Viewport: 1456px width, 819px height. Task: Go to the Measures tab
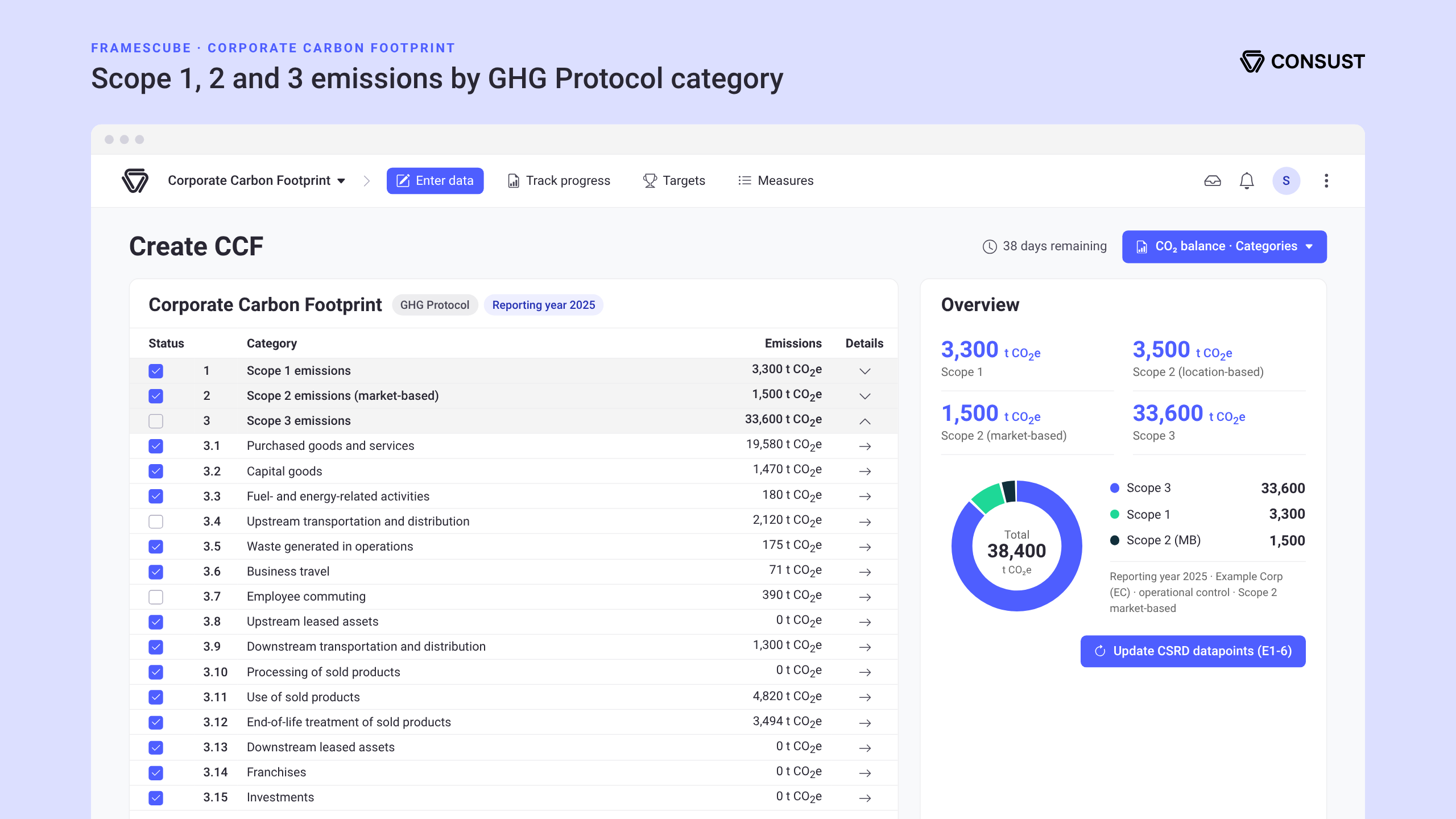(x=776, y=181)
